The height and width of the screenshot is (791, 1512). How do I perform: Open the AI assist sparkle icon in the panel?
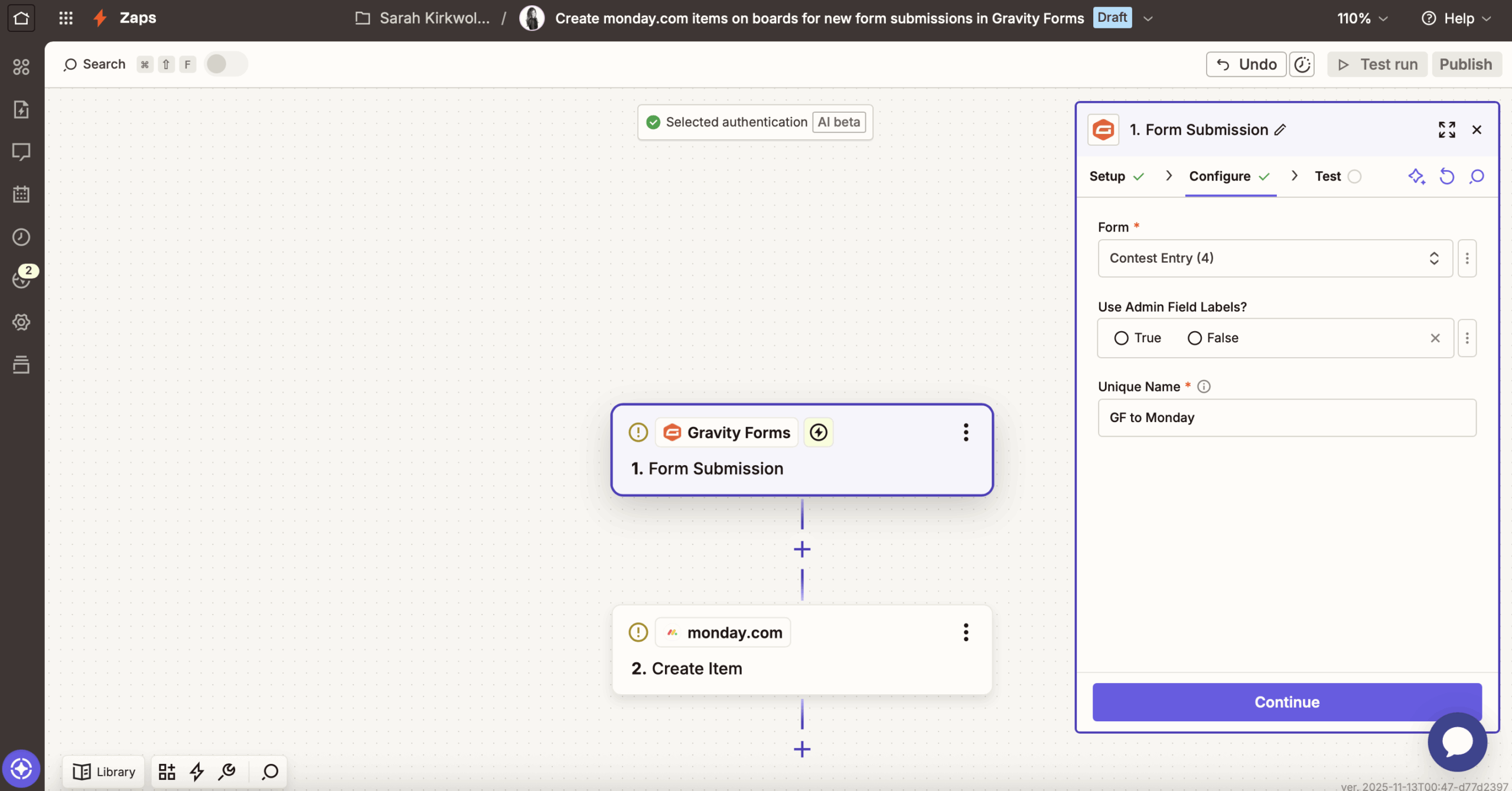pos(1417,176)
